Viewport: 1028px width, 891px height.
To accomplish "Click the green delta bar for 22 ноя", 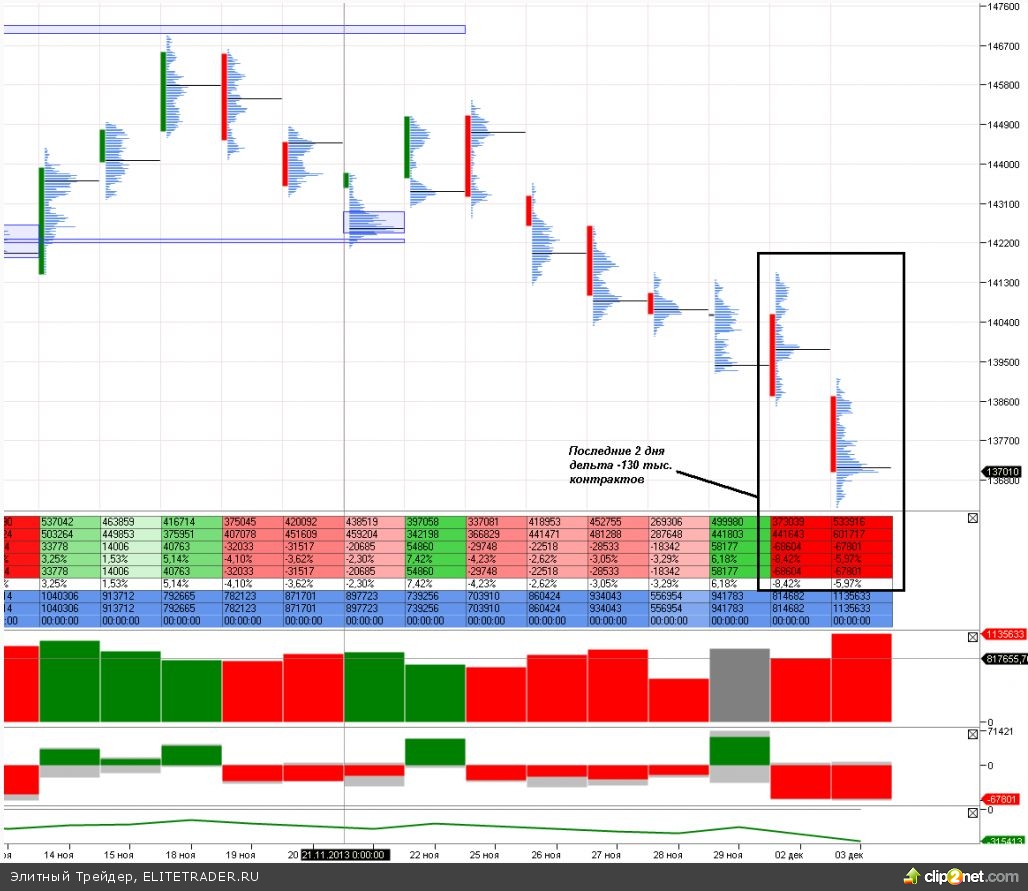I will pos(435,752).
